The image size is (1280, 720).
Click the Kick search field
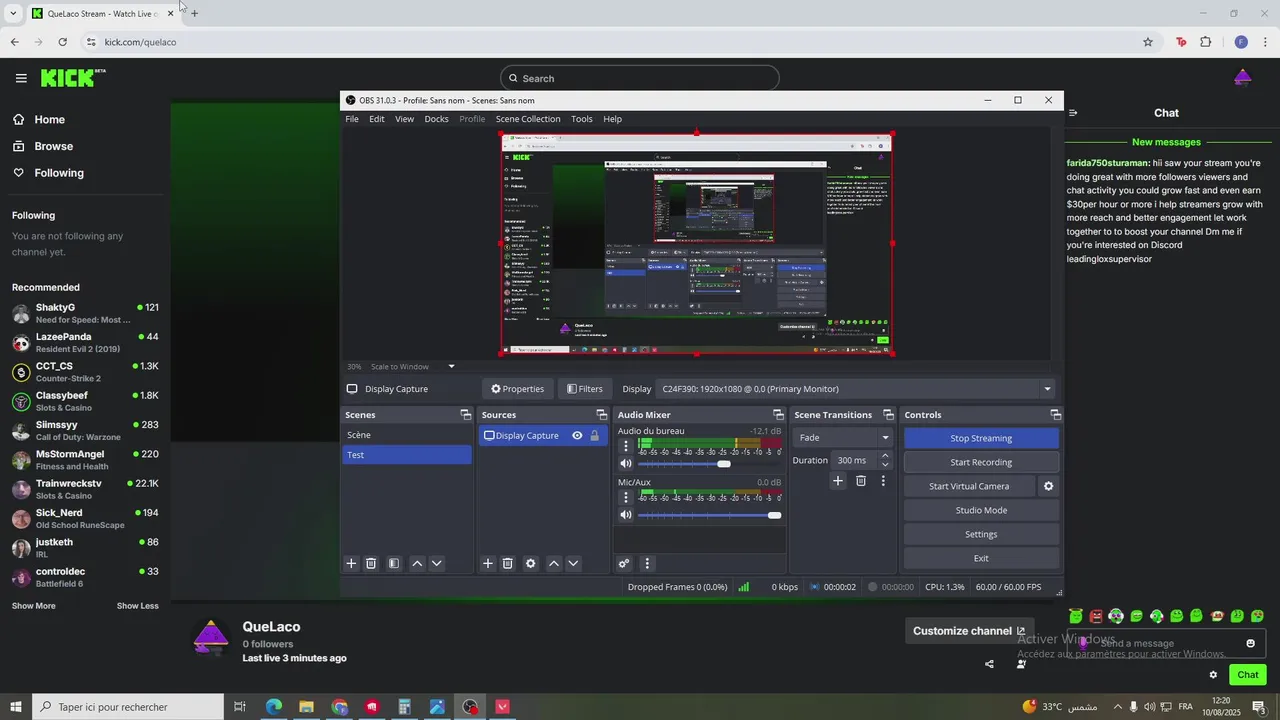[640, 78]
